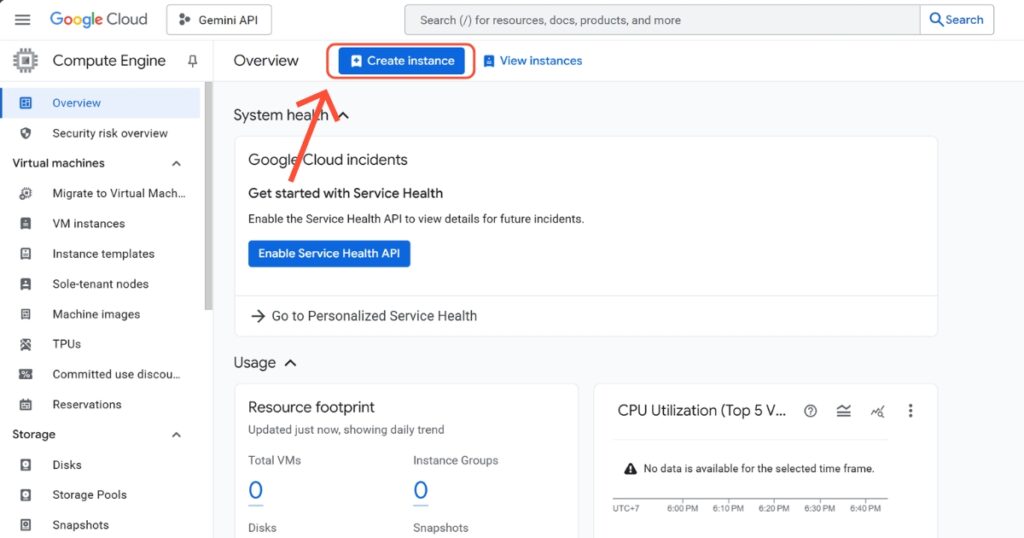Collapse the Storage sidebar group

tap(177, 435)
